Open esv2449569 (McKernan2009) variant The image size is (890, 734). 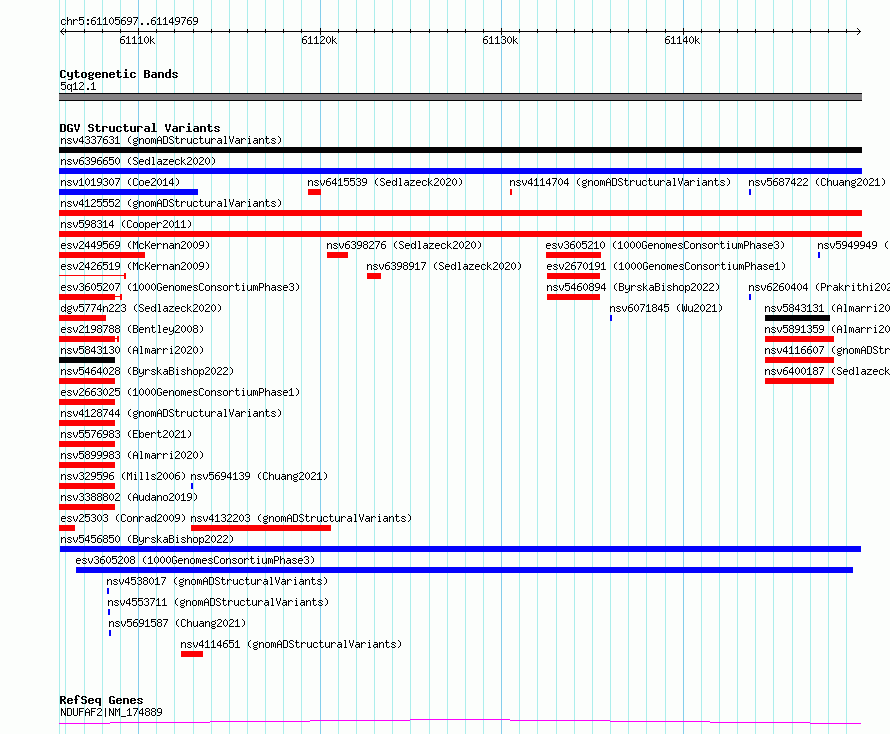point(135,245)
